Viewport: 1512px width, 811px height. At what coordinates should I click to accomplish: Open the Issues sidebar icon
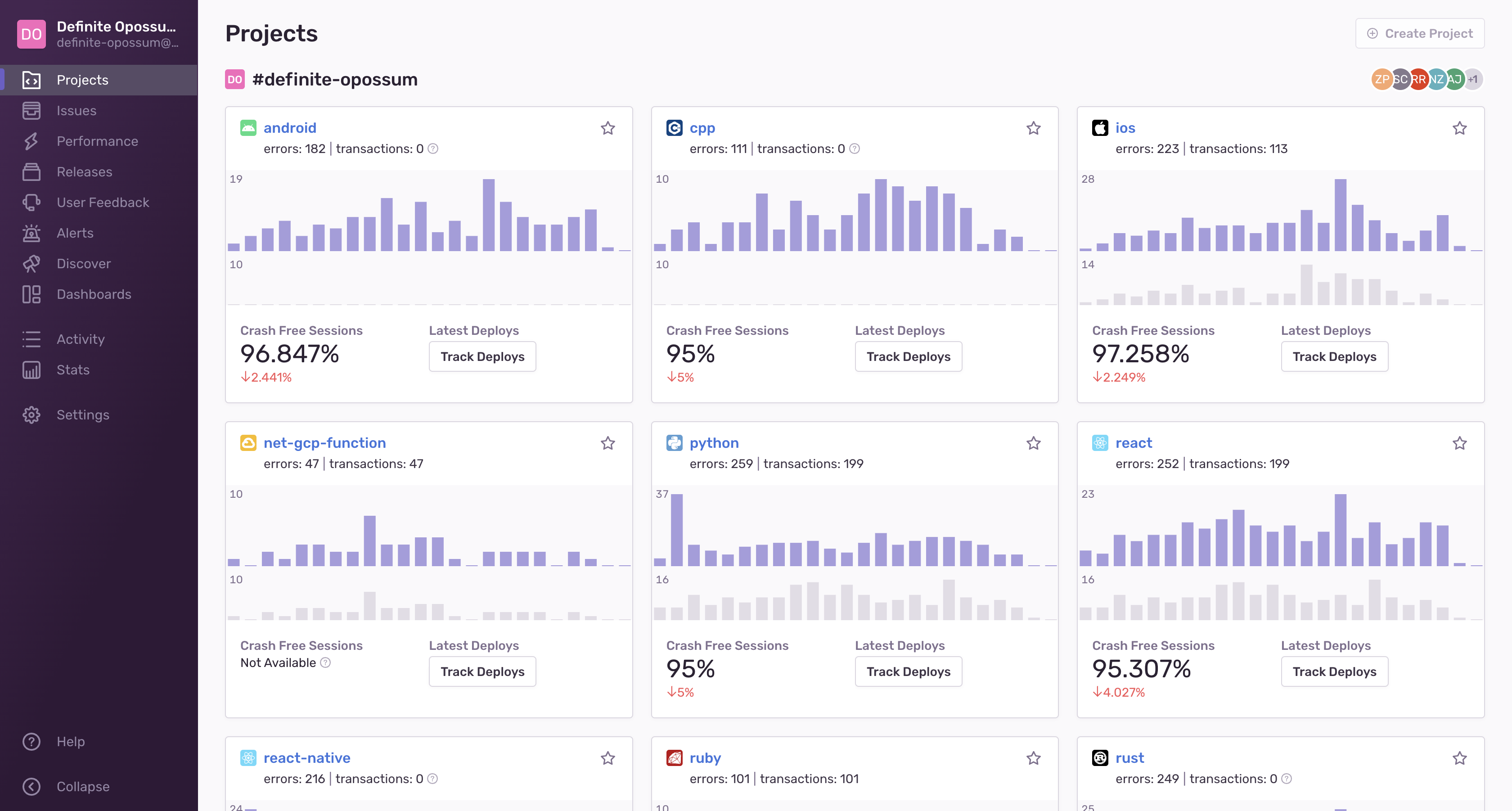(31, 110)
